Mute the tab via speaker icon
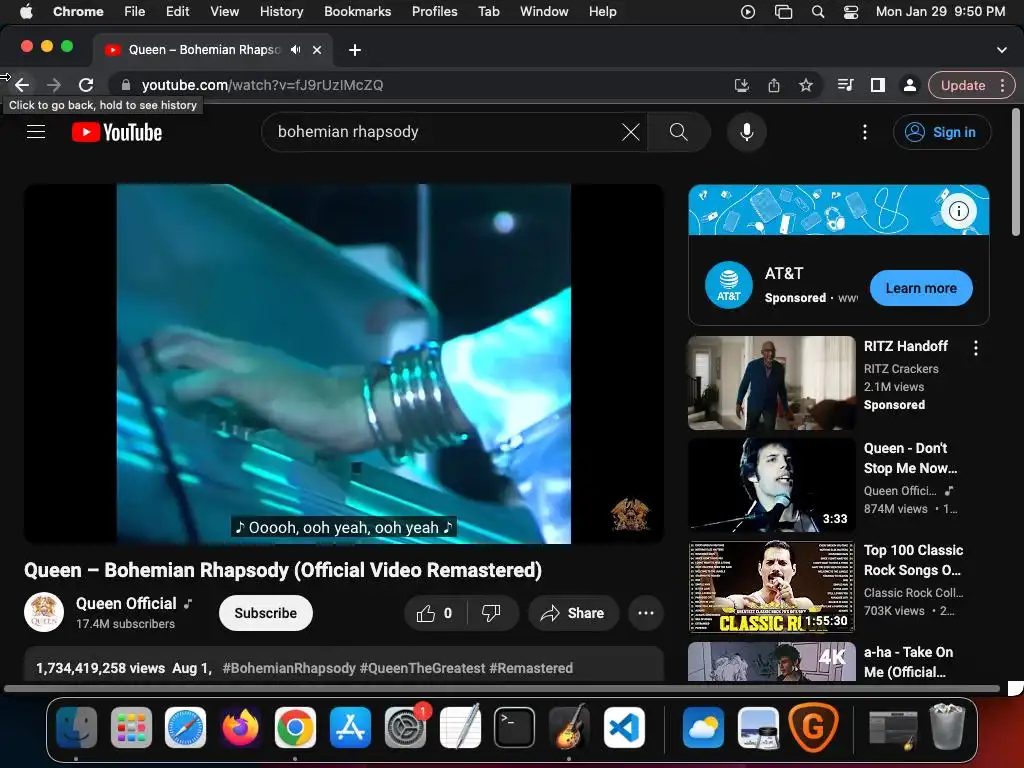Screen dimensions: 1024x768 coord(296,50)
